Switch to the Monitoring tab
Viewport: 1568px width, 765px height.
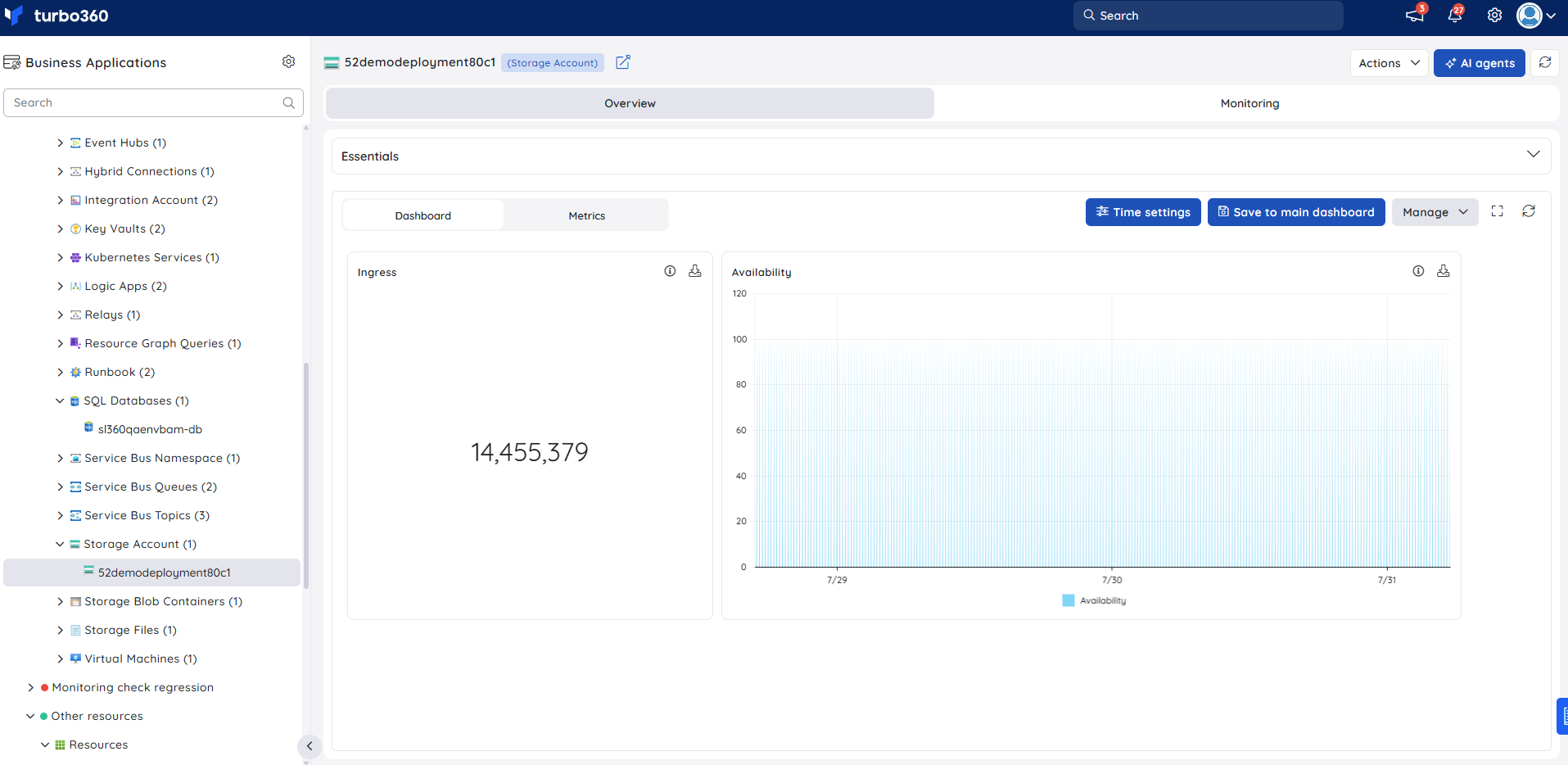point(1249,103)
